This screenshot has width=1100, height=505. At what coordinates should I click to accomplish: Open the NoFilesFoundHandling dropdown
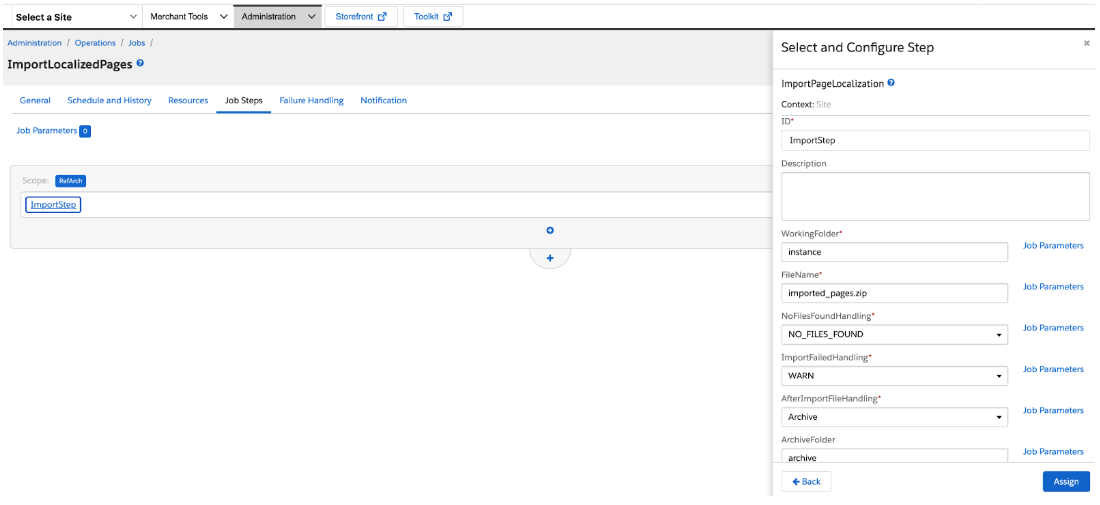tap(893, 335)
